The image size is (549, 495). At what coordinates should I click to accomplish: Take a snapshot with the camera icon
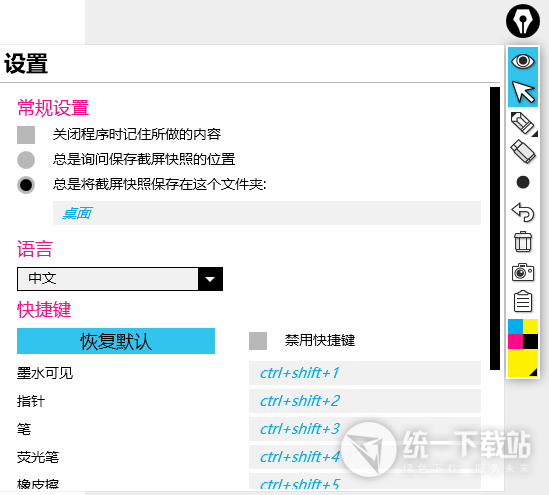(x=523, y=272)
